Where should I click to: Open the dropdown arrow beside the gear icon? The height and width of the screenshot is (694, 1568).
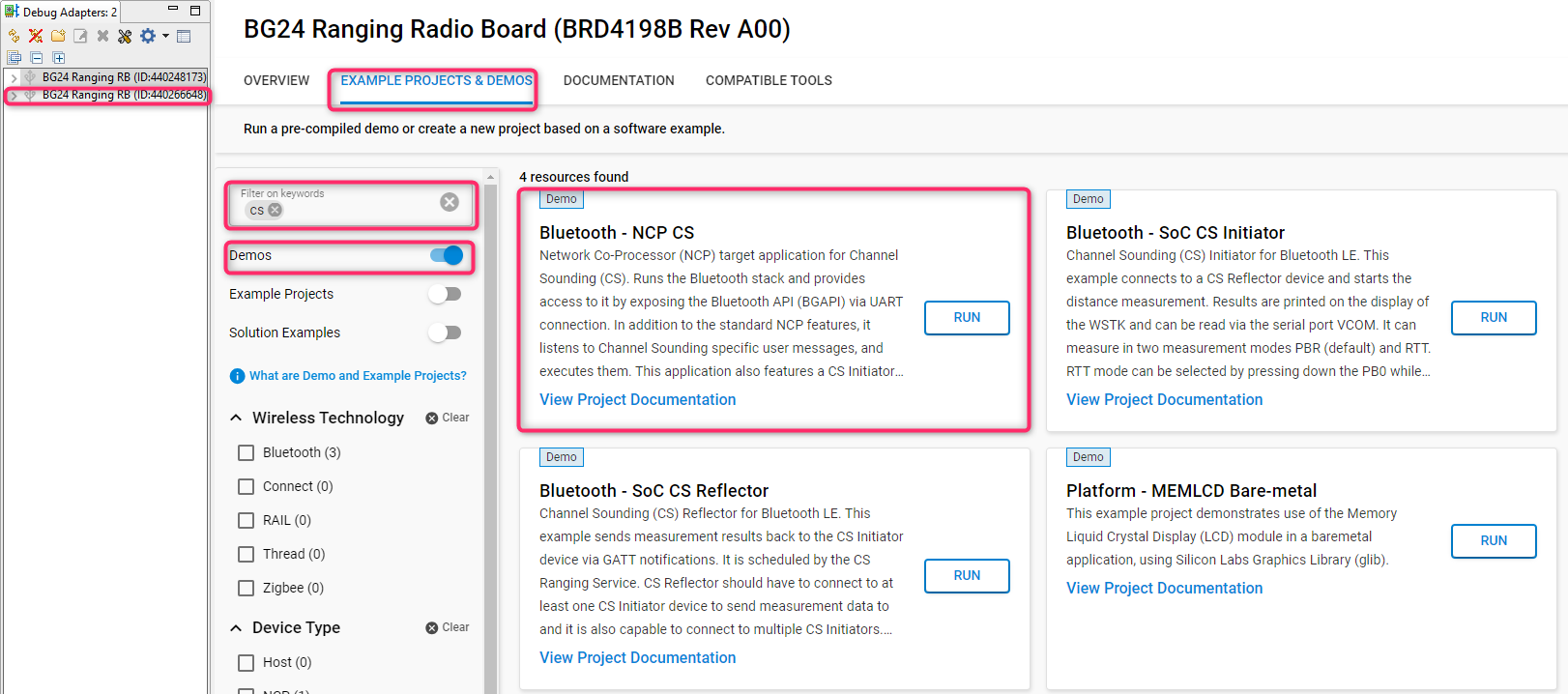[165, 36]
